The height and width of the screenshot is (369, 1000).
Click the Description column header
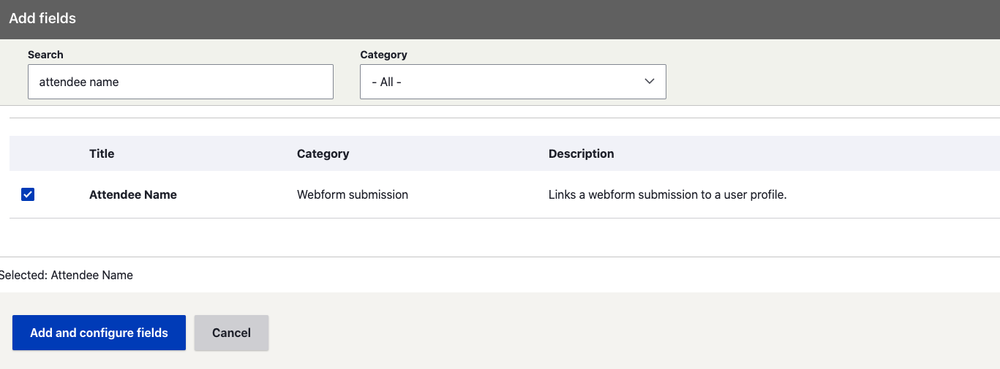click(581, 154)
